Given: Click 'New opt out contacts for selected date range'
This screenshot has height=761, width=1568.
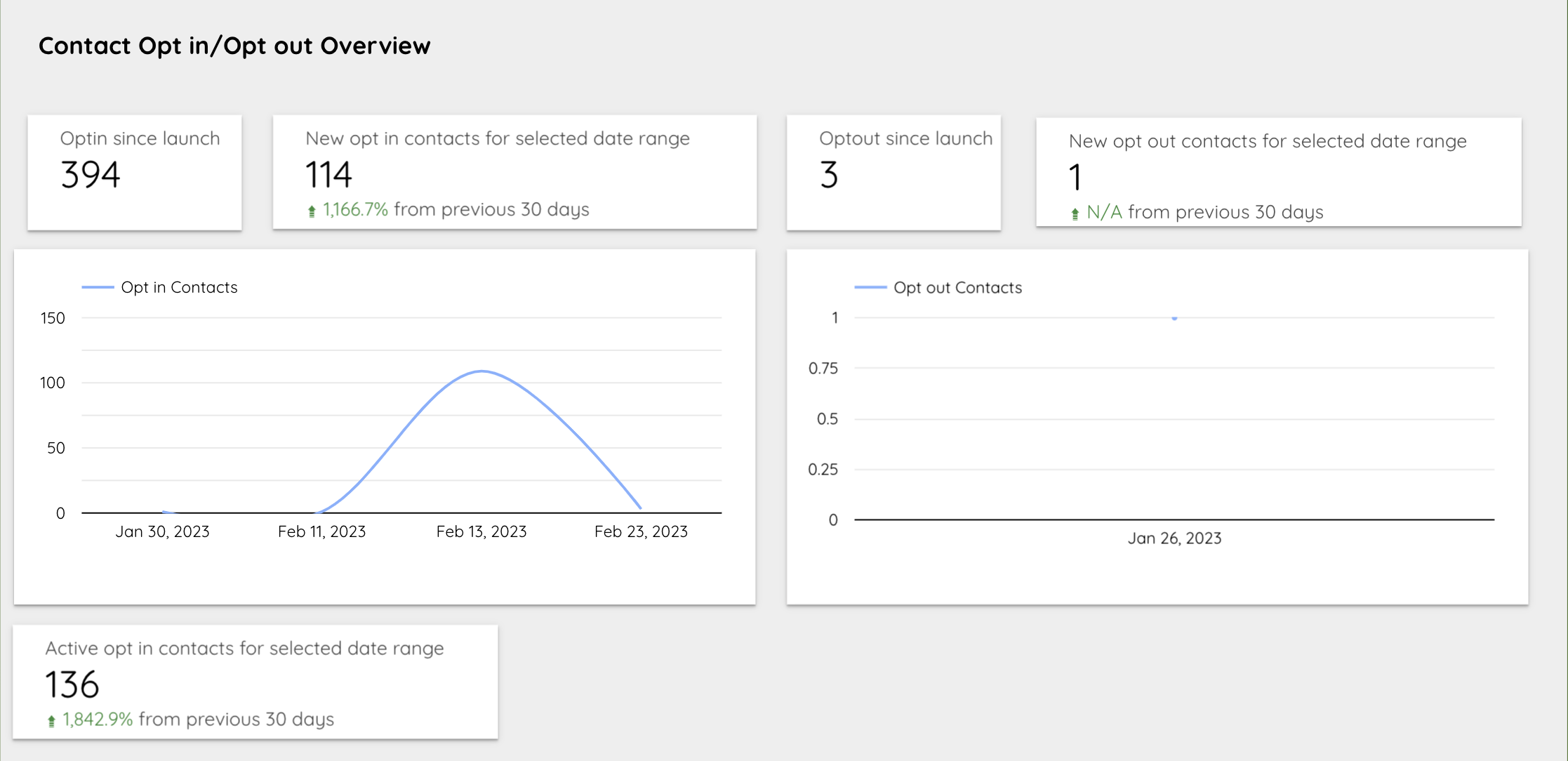Looking at the screenshot, I should click(1268, 142).
